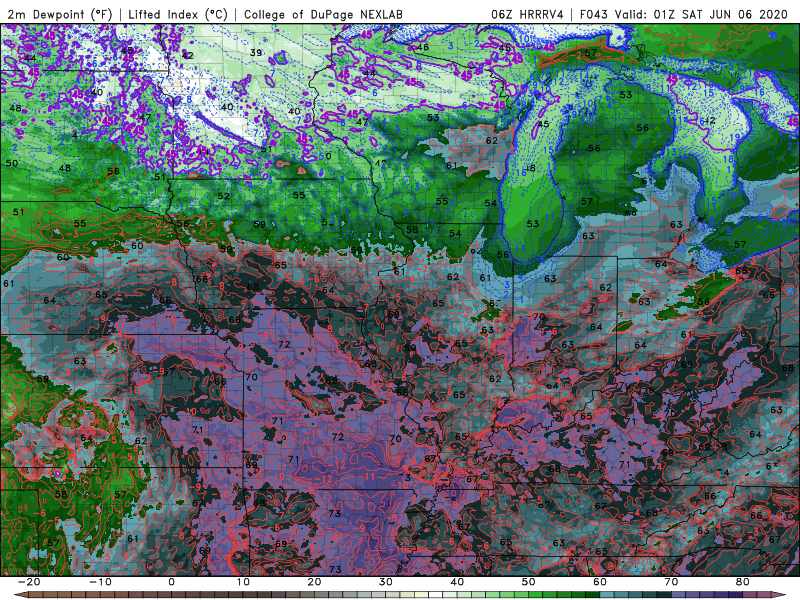The width and height of the screenshot is (800, 600).
Task: Click the "70" label on the color scale
Action: tap(671, 582)
